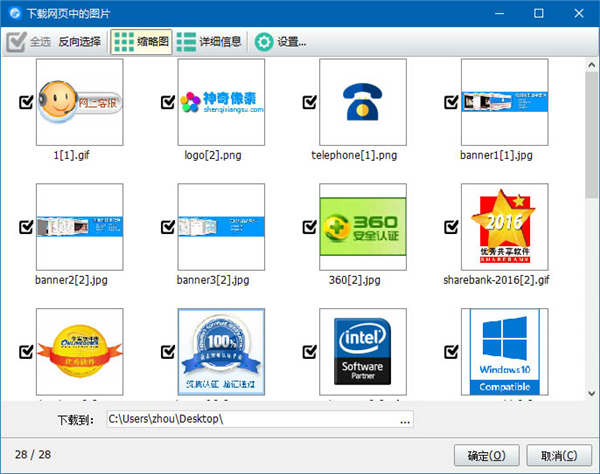Click the 取消(C) cancel button

pos(557,455)
